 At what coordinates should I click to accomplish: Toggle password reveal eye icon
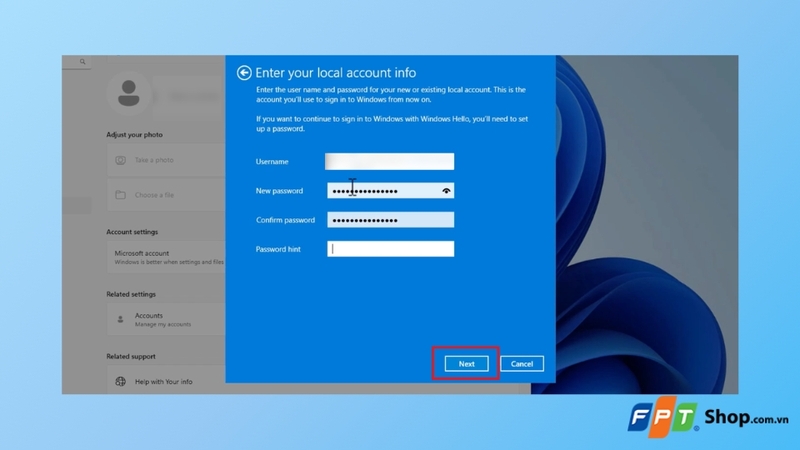coord(446,191)
